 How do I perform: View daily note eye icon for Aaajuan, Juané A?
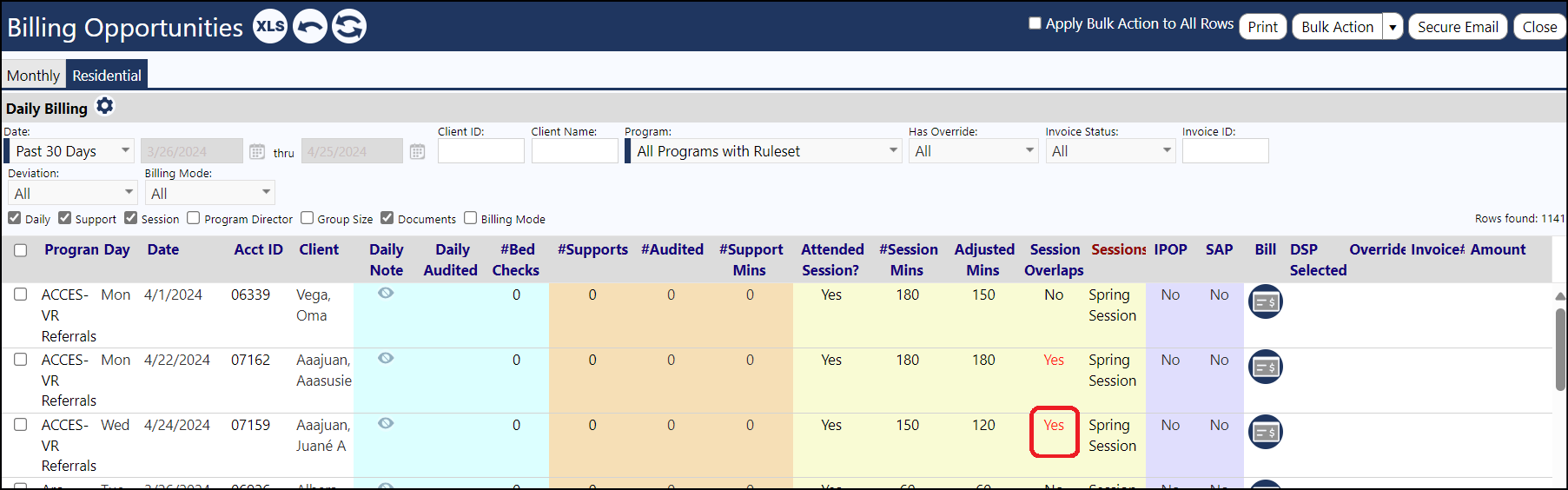[386, 423]
